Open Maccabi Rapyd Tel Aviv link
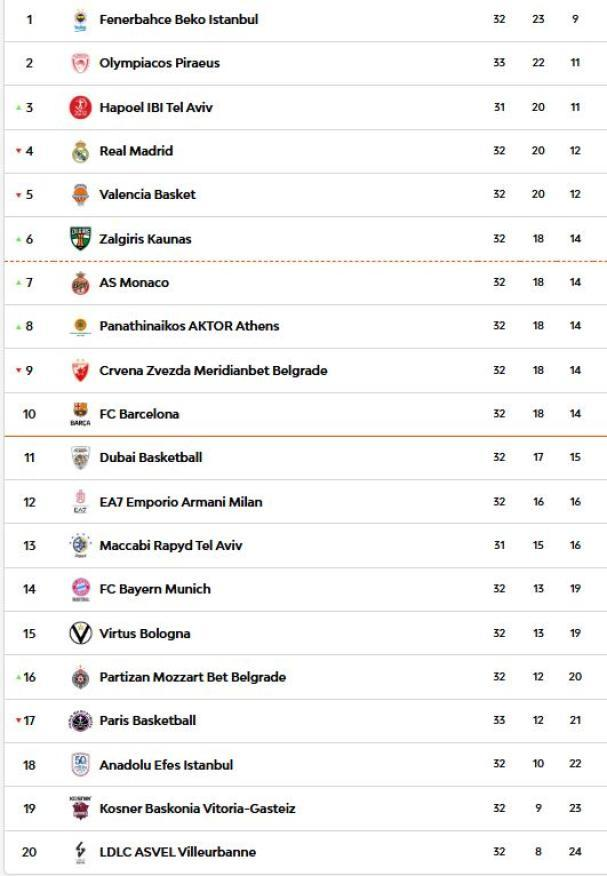The width and height of the screenshot is (607, 876). 170,546
